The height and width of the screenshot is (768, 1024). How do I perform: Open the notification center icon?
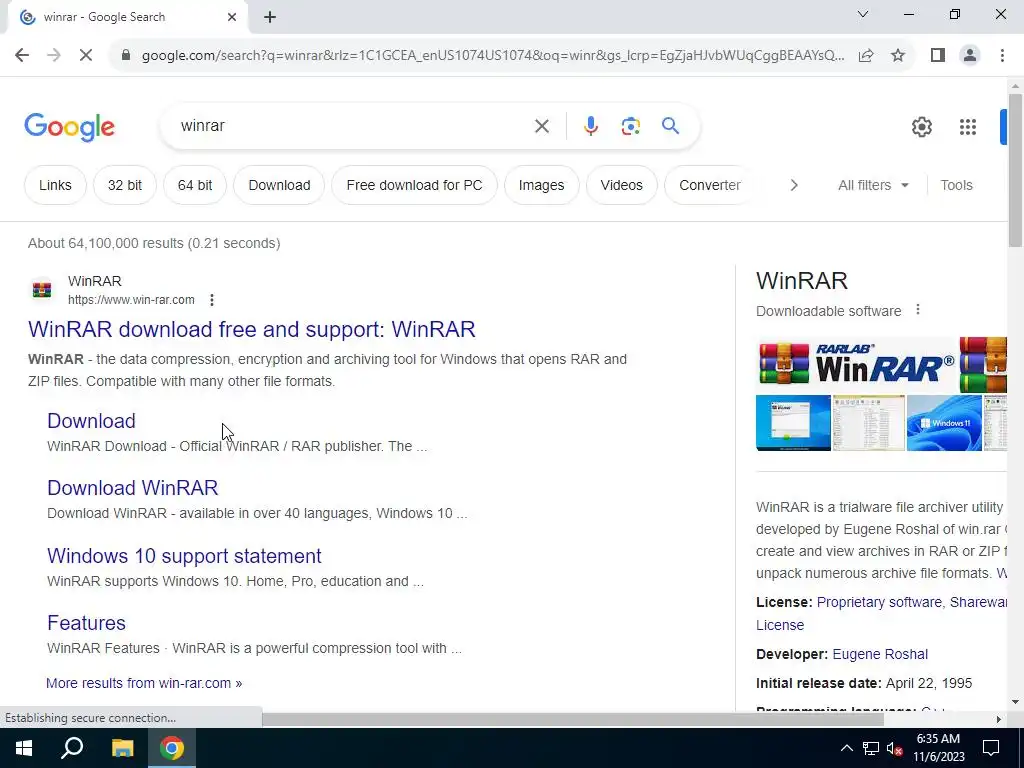point(991,748)
